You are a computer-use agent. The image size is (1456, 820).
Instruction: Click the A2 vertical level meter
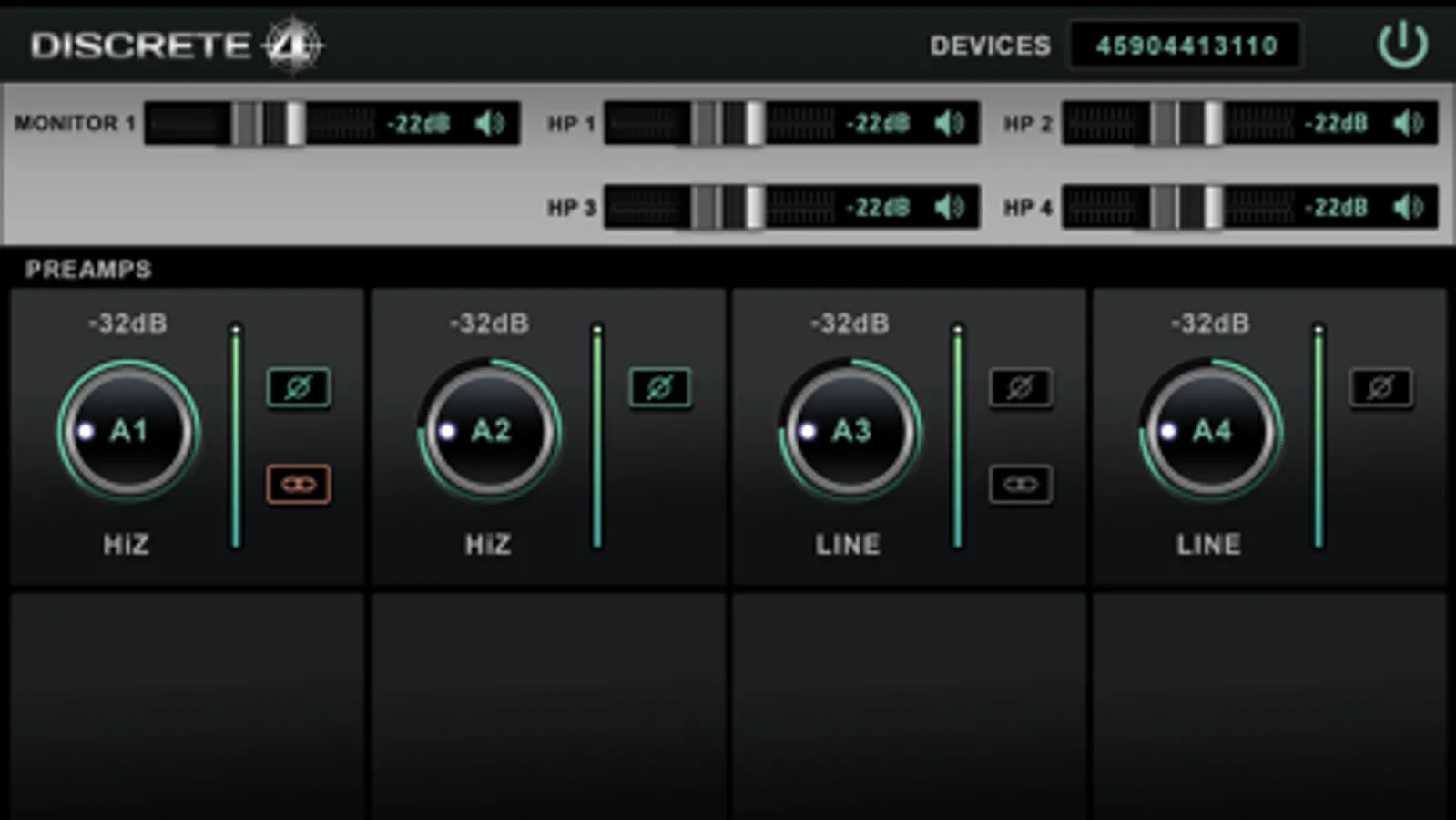[597, 436]
